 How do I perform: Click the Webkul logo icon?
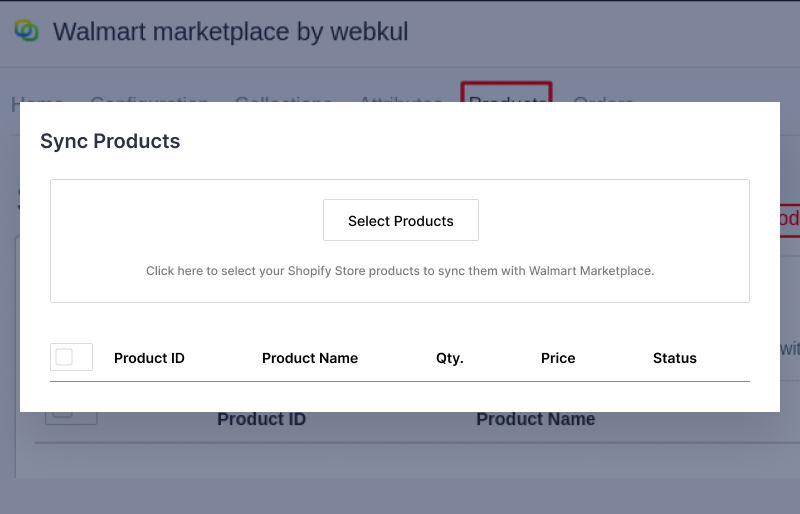click(x=26, y=31)
